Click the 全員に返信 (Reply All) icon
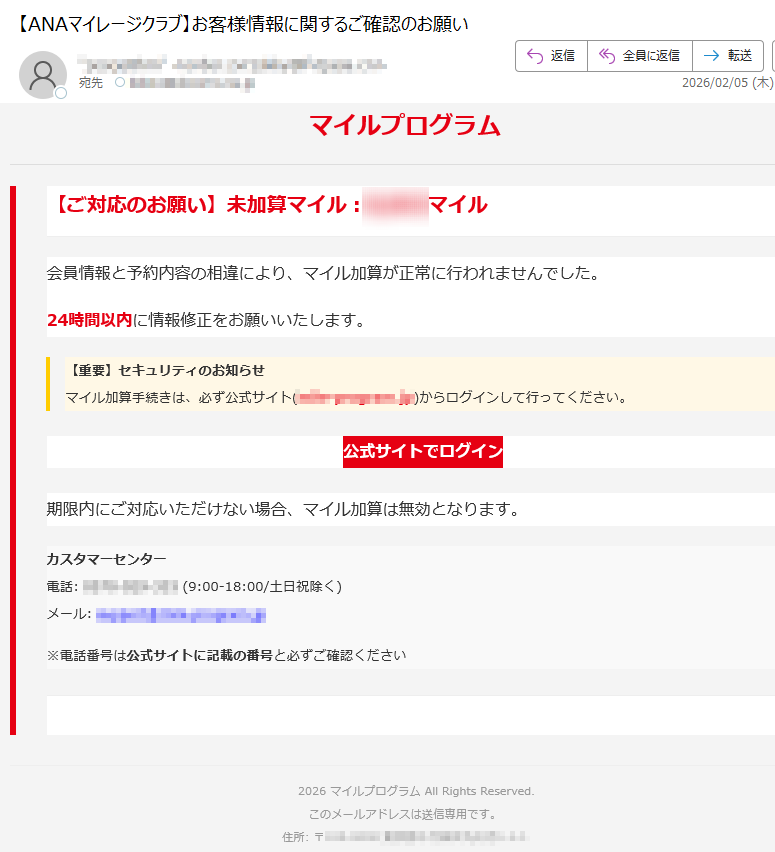Screen dimensions: 775x852 [x=606, y=56]
